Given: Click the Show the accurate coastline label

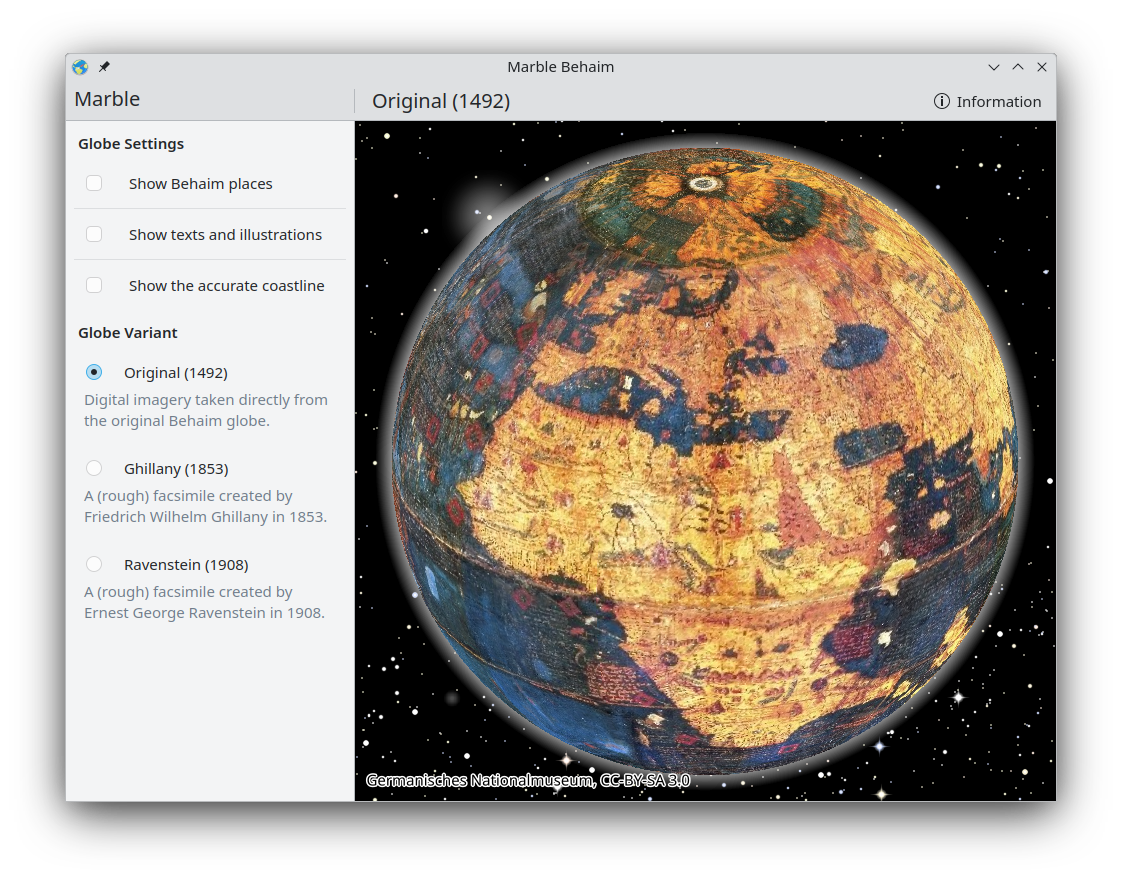Looking at the screenshot, I should coord(226,286).
